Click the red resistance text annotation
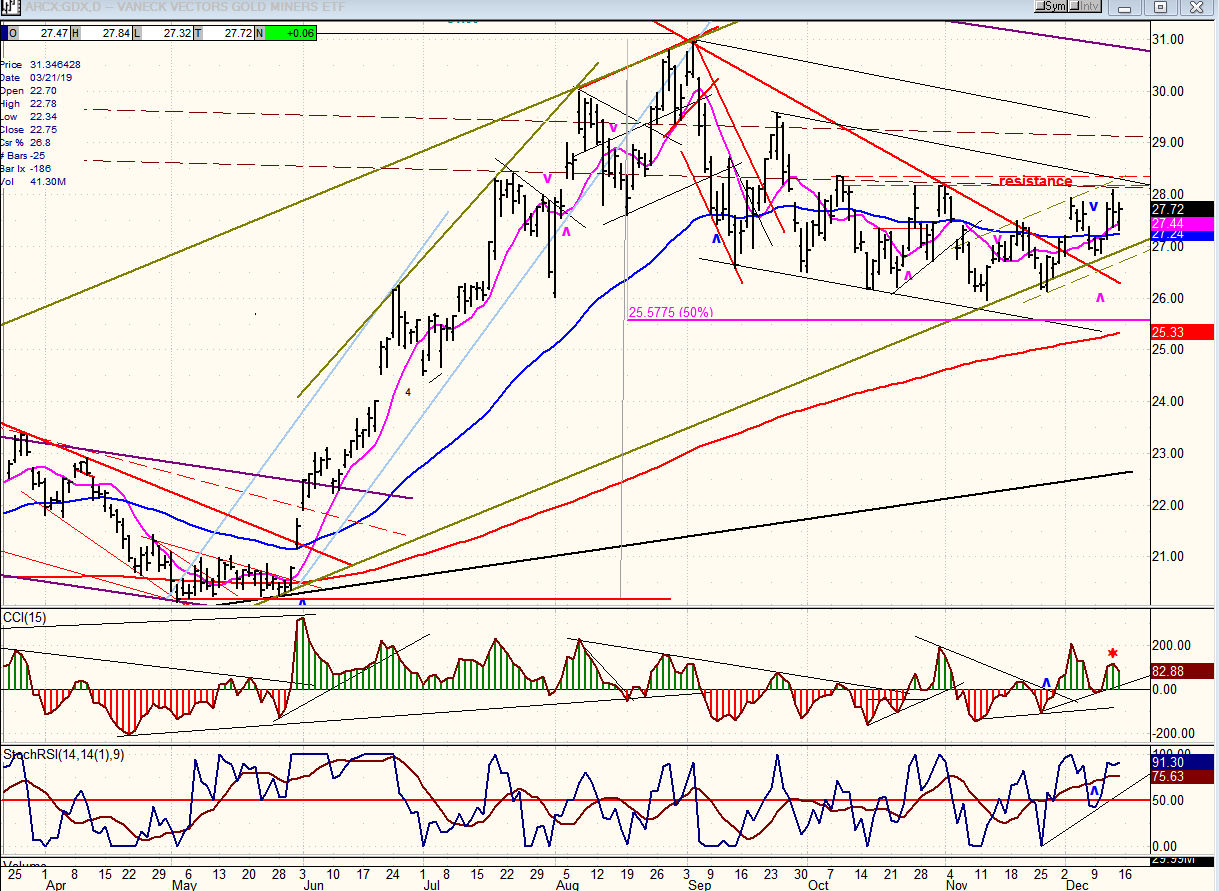The image size is (1219, 891). point(1035,181)
